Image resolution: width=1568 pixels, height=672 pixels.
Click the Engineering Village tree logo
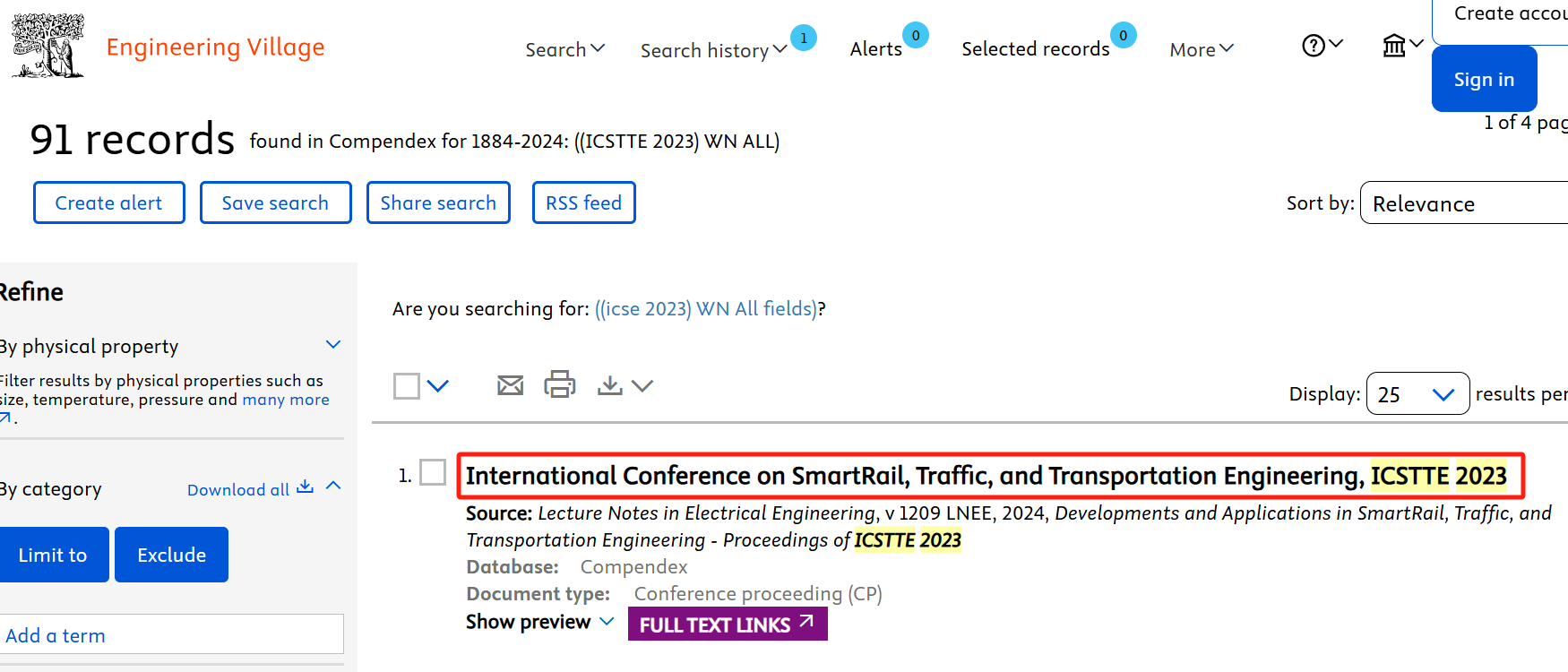pos(48,47)
